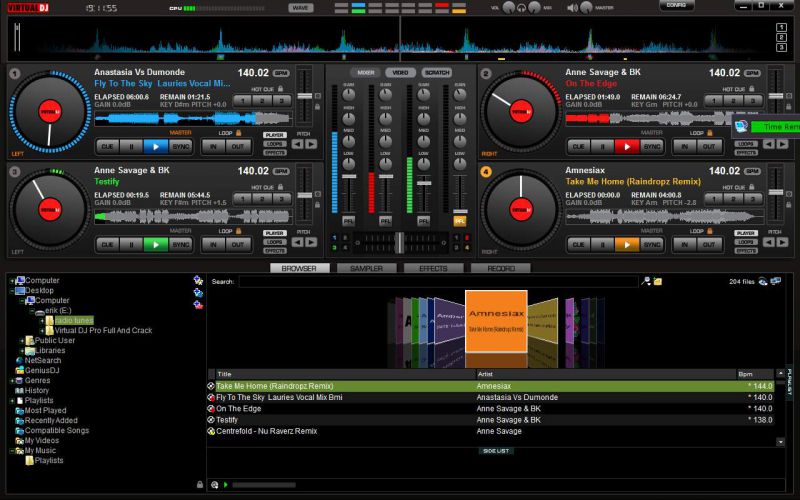Click search options icon beside search field

646,281
